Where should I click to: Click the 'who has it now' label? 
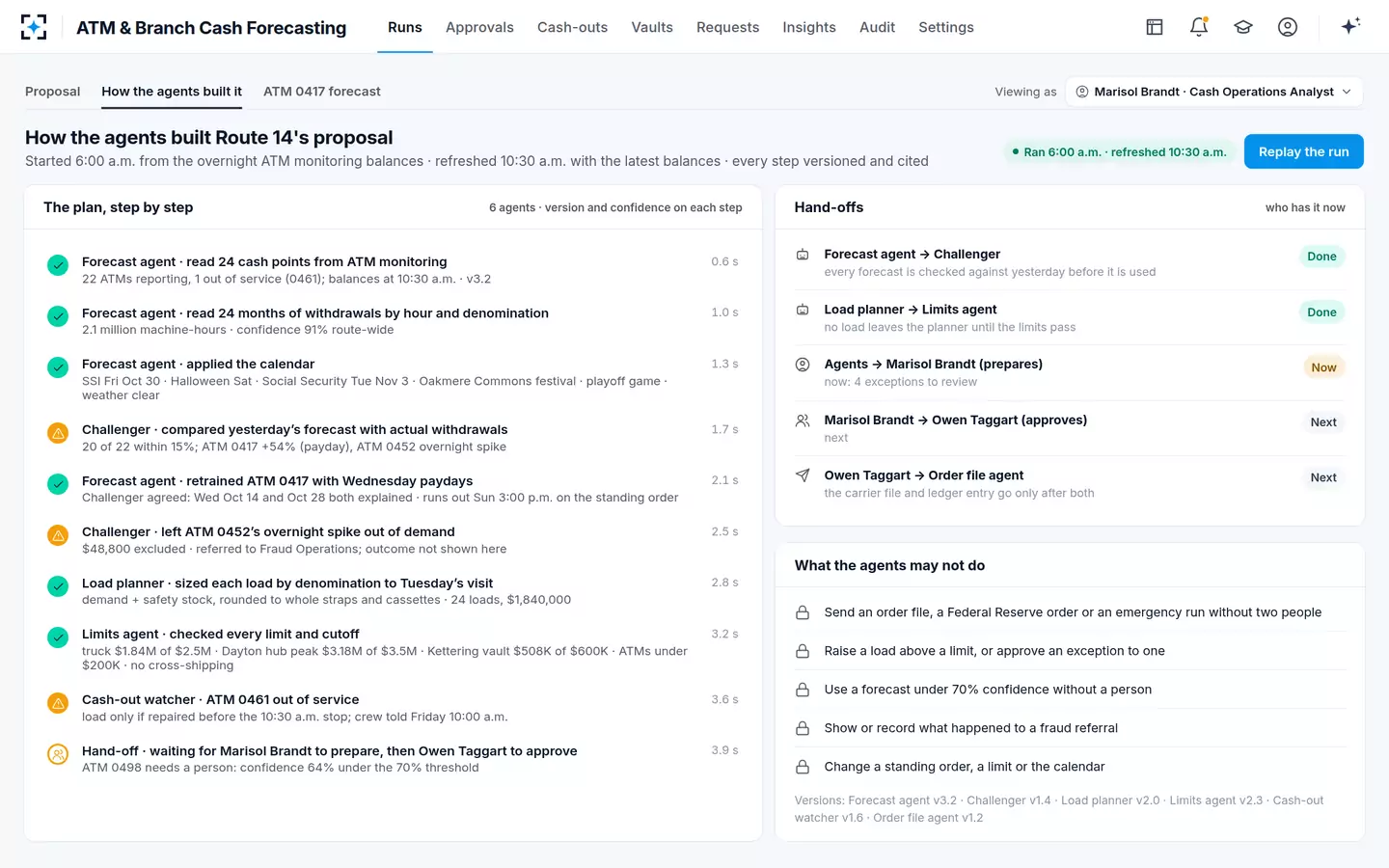(1305, 207)
